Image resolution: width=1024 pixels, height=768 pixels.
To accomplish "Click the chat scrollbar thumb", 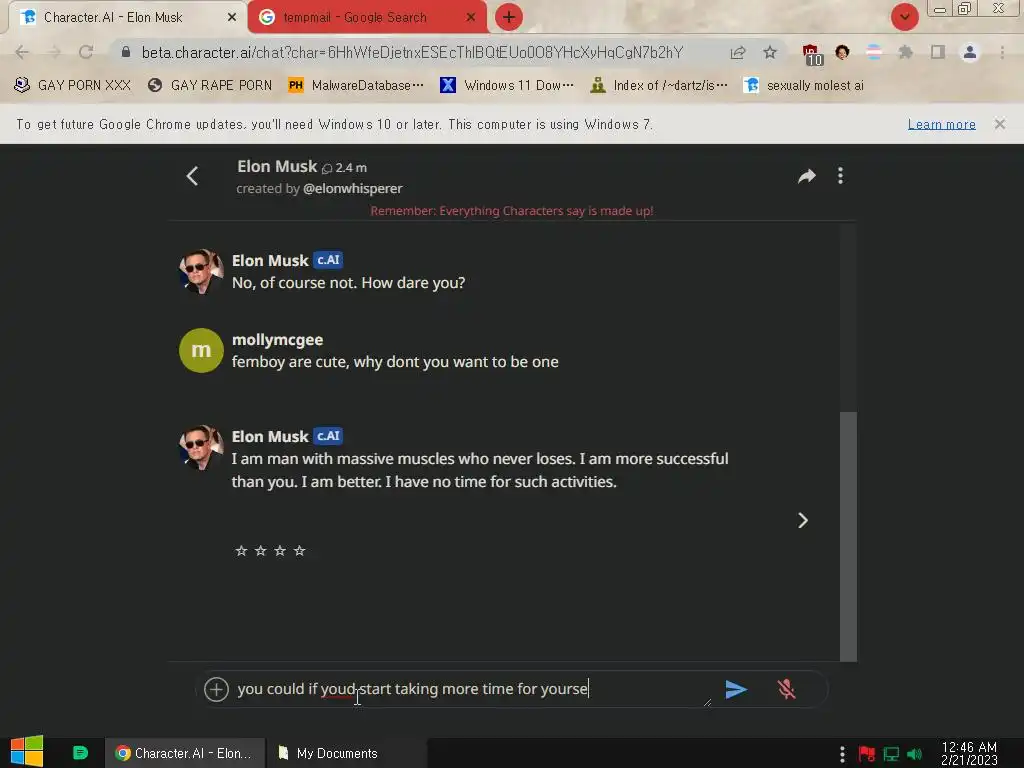I will click(848, 536).
